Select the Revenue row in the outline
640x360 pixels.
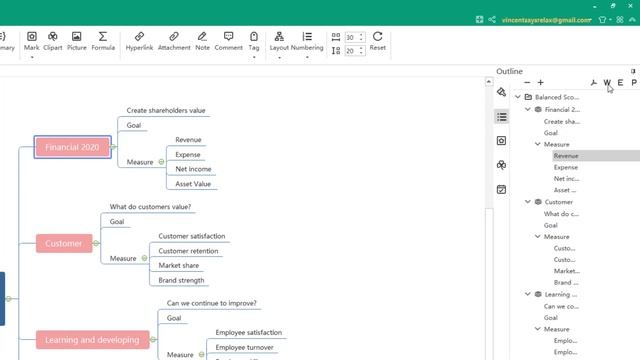point(596,156)
